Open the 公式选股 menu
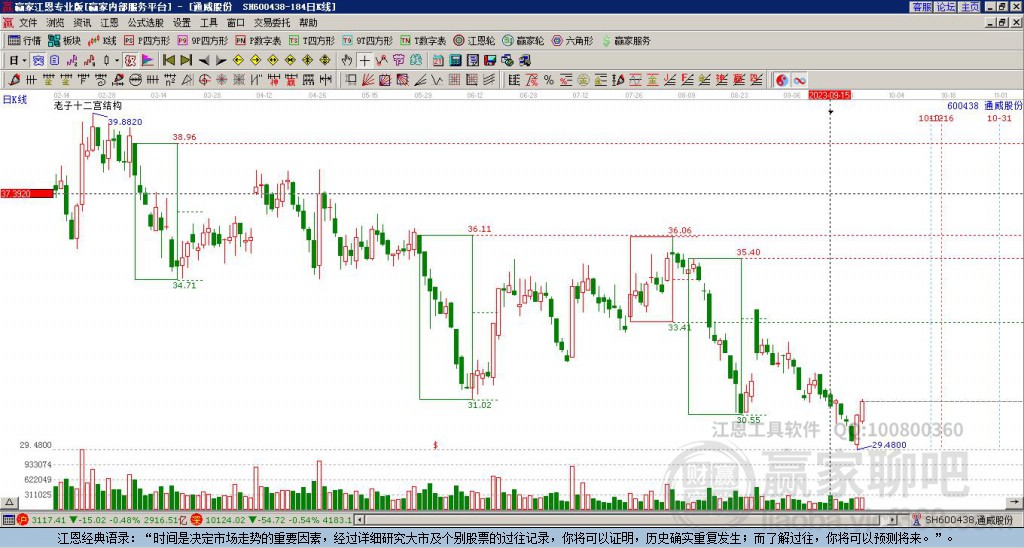Screen dimensions: 1024x548 (x=146, y=23)
